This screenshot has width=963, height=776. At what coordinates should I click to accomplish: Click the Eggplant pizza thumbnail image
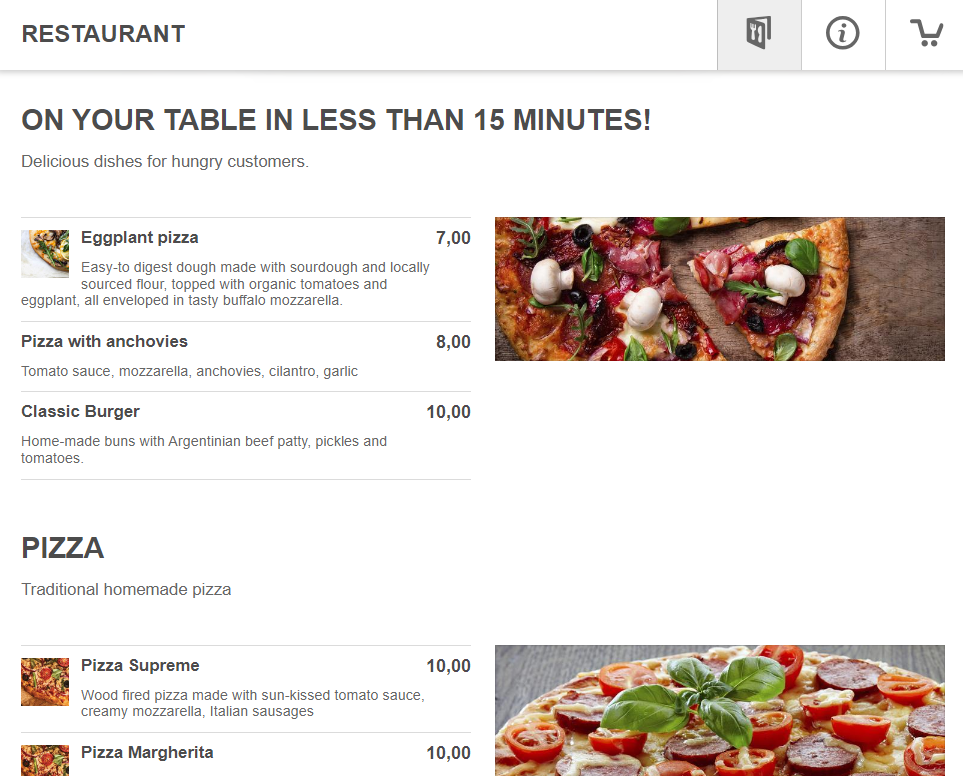point(44,253)
